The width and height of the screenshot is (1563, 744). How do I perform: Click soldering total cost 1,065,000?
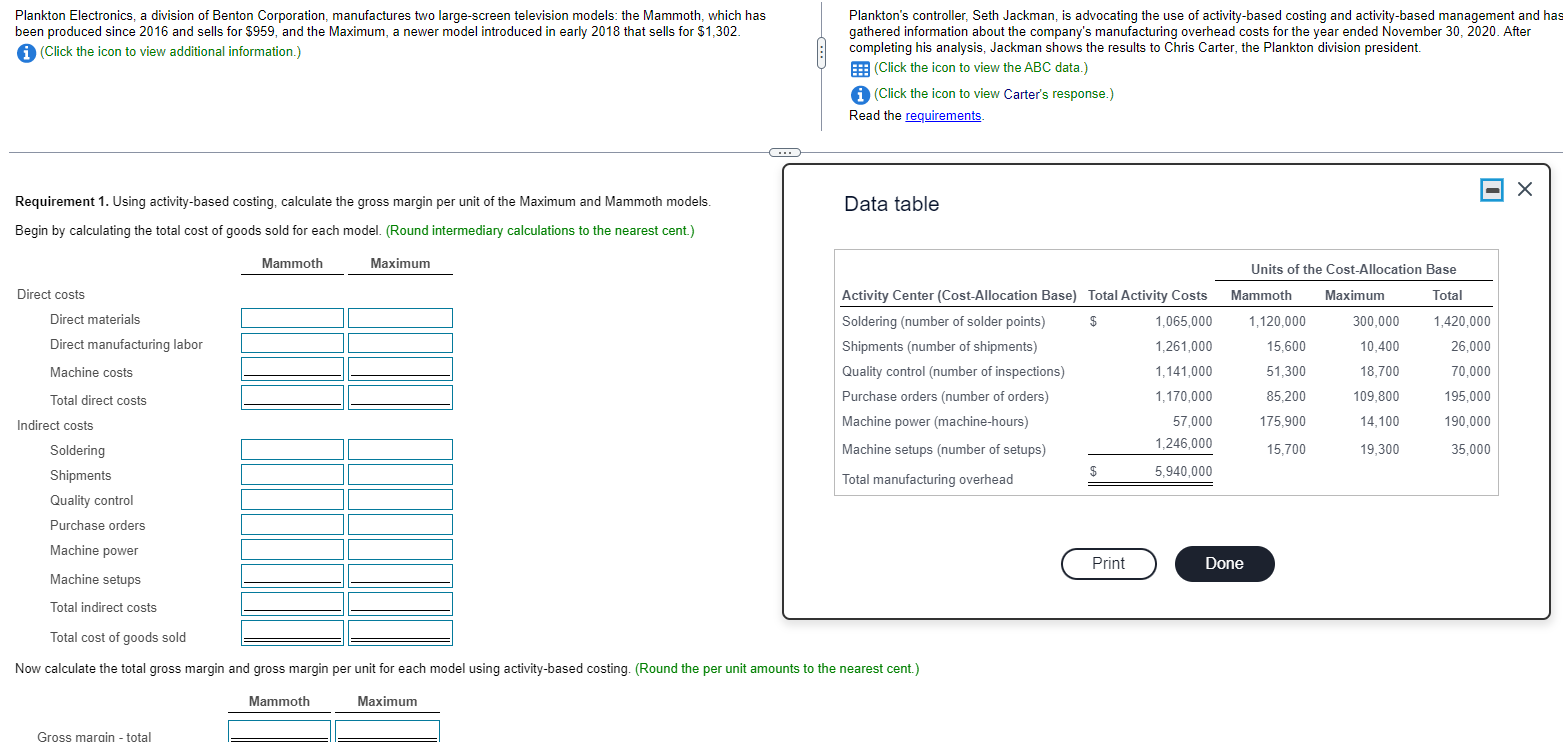[x=1183, y=322]
